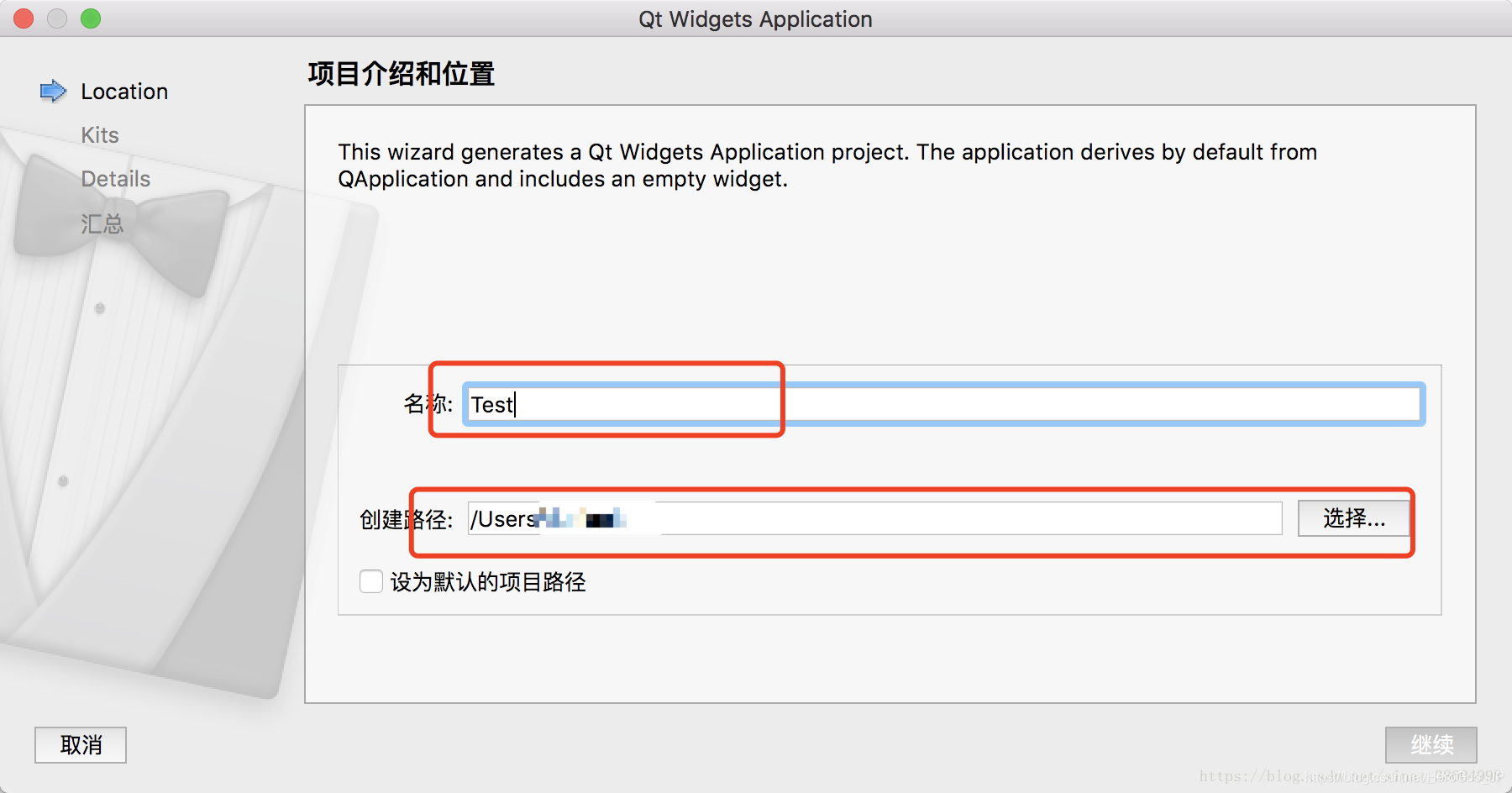Click the 创建路径 path input field

[x=874, y=518]
